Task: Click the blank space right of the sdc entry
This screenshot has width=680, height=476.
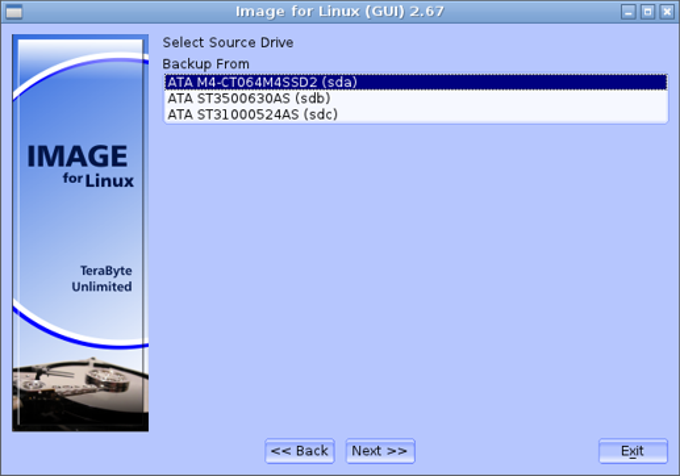Action: (x=500, y=114)
